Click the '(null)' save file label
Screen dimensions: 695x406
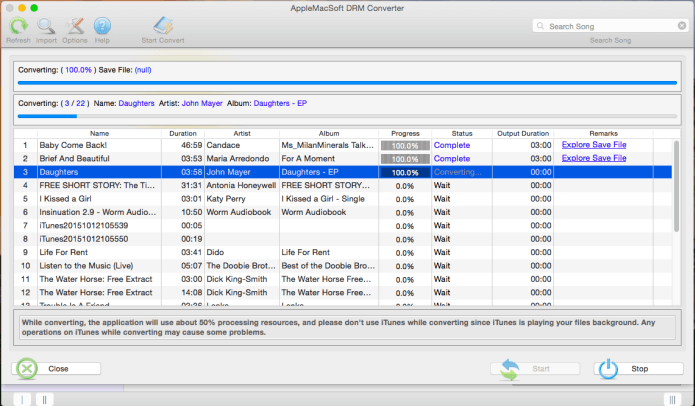point(143,70)
